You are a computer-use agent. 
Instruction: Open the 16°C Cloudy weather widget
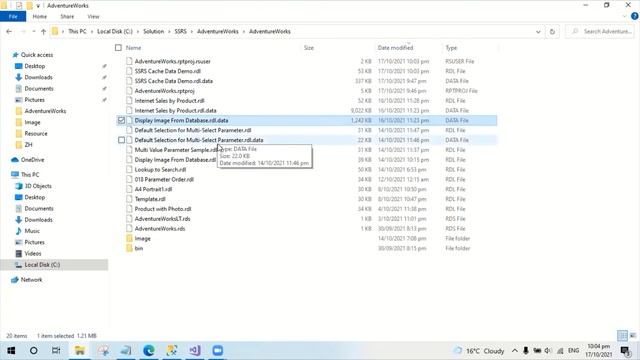coord(479,351)
